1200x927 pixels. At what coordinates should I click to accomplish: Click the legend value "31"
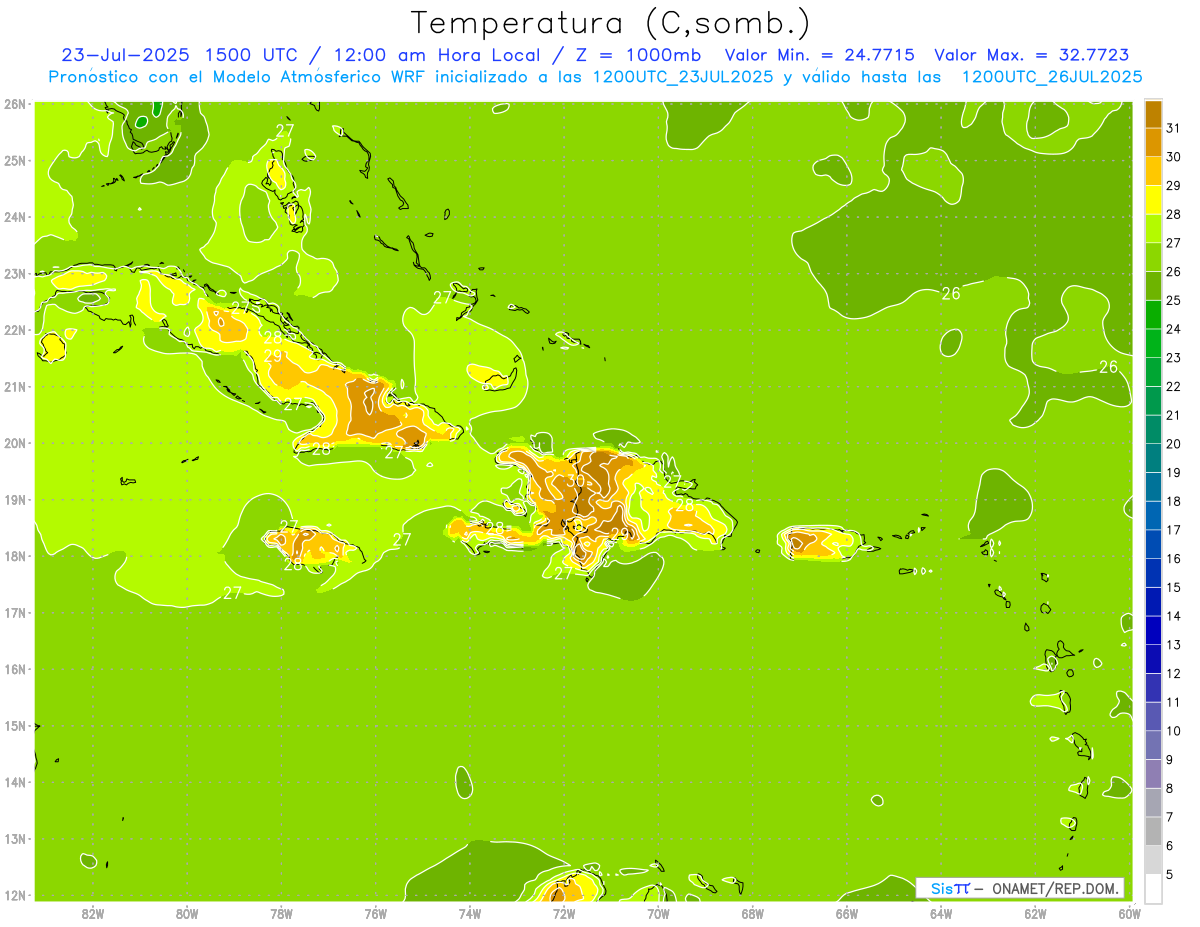point(1173,128)
